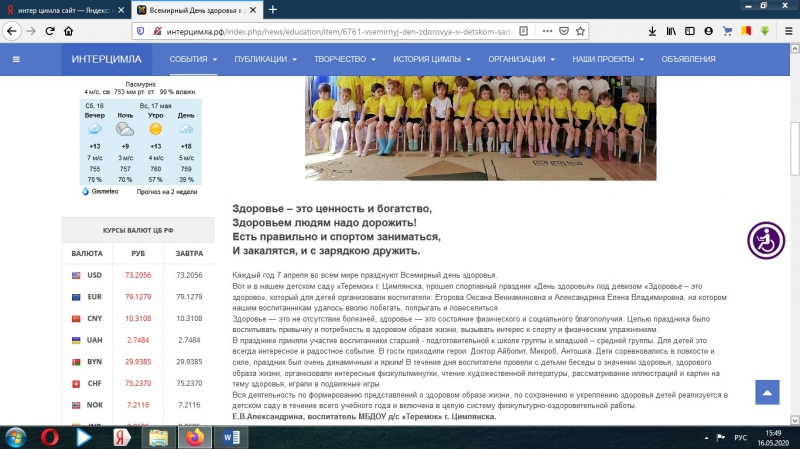Open the ОБЪЯВЛЕНИЯ menu item

pos(688,59)
